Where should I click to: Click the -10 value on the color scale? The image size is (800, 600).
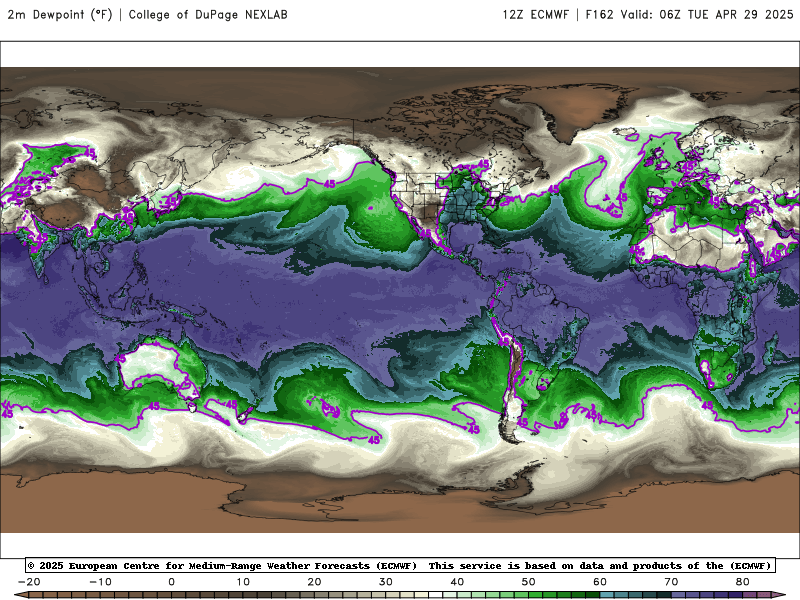[x=100, y=582]
